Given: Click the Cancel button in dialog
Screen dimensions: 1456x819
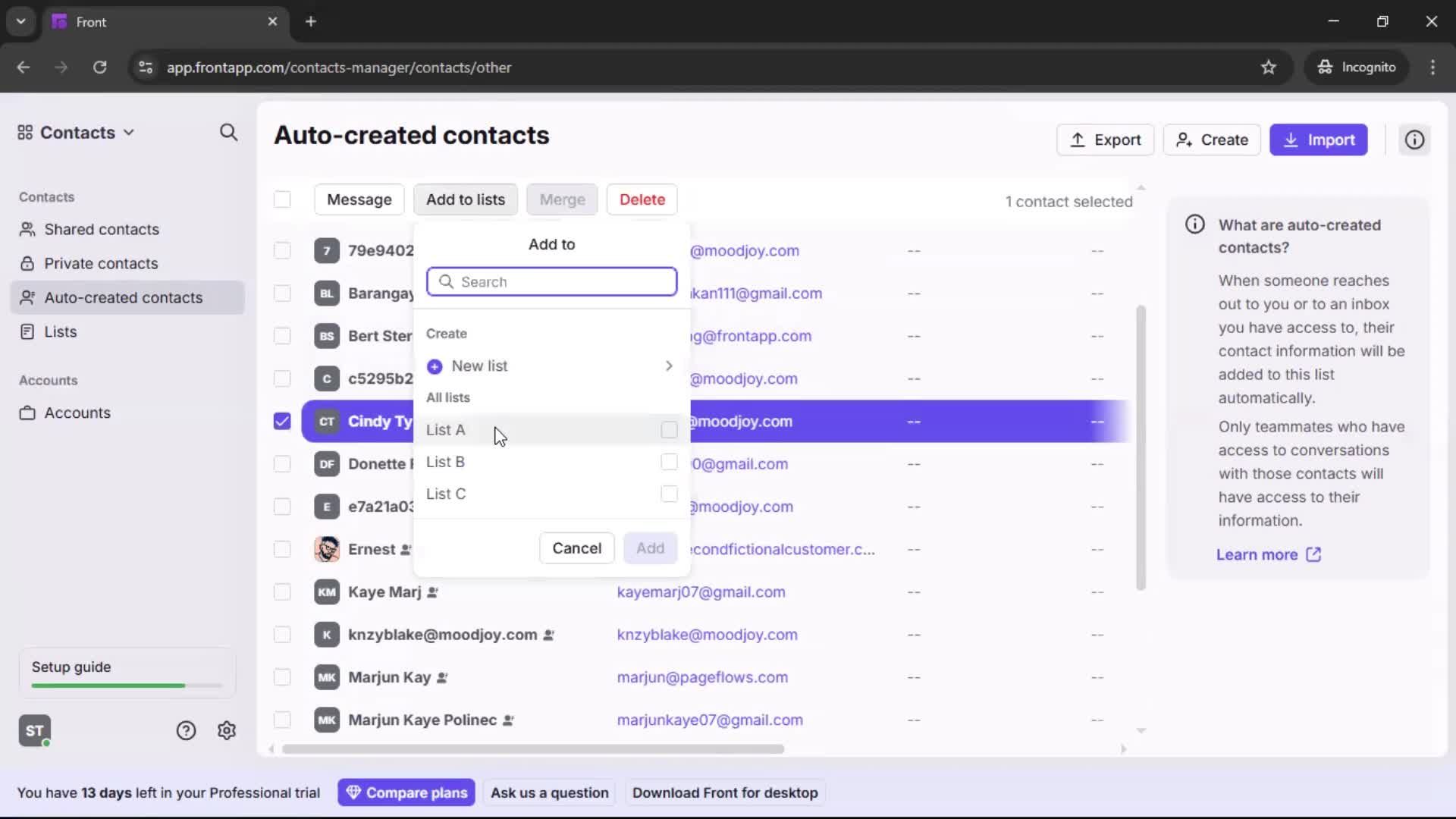Looking at the screenshot, I should pos(576,548).
